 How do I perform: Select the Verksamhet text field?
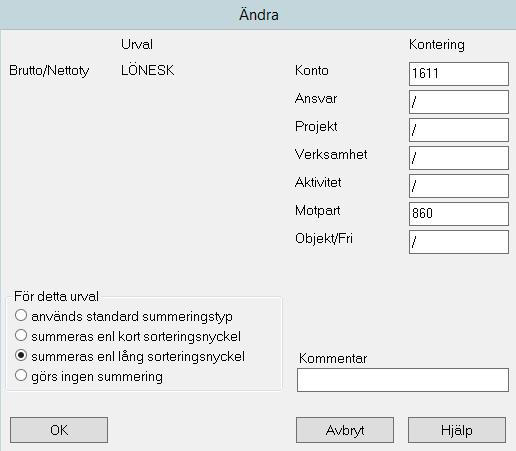point(459,158)
